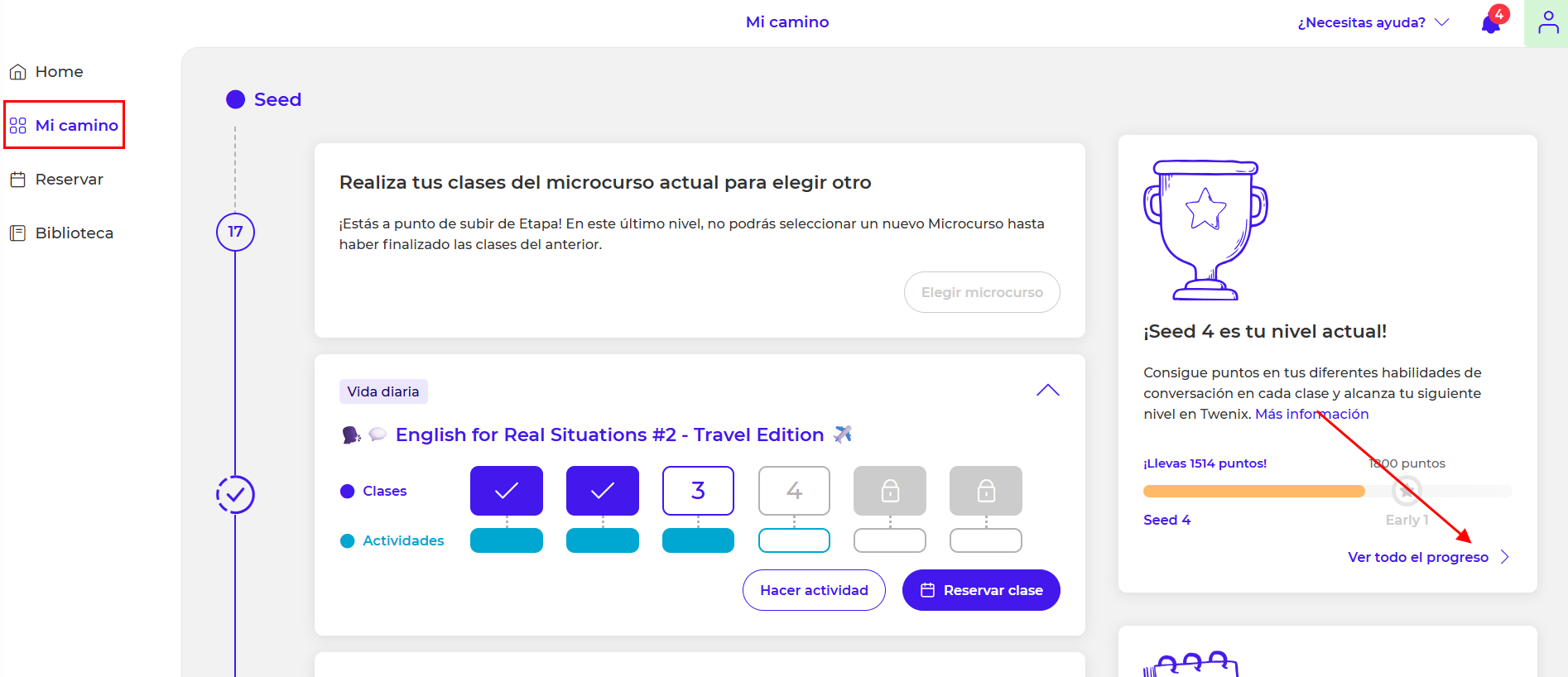Select the second completed class checkbox
1568x677 pixels.
603,491
